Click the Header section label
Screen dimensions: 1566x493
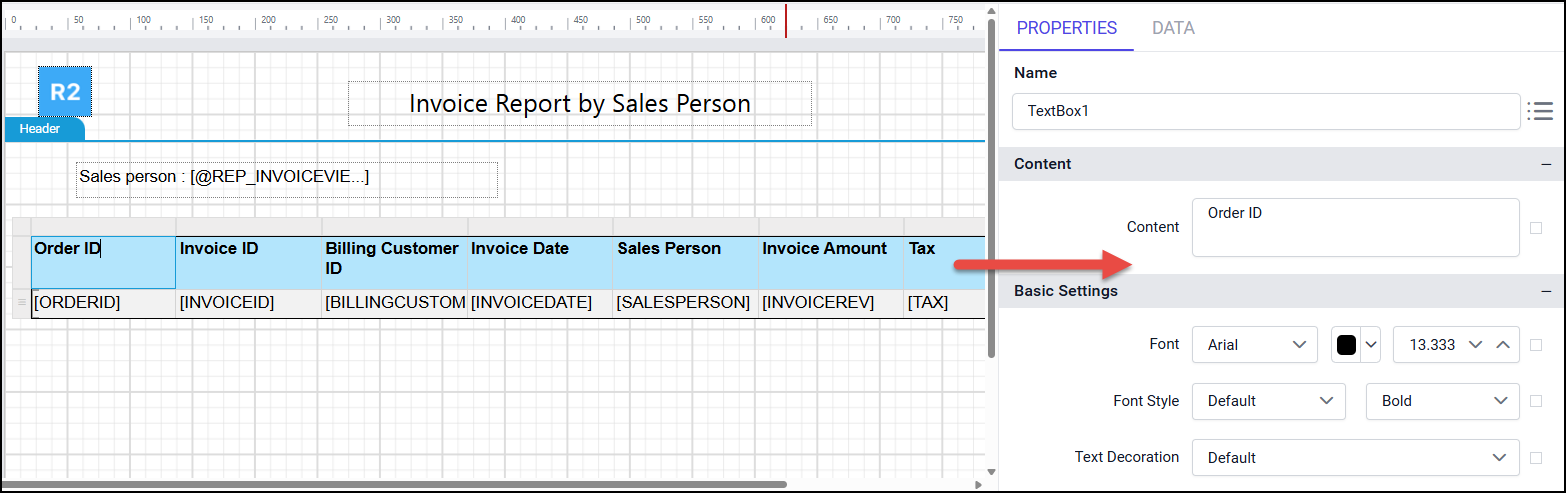[x=40, y=129]
